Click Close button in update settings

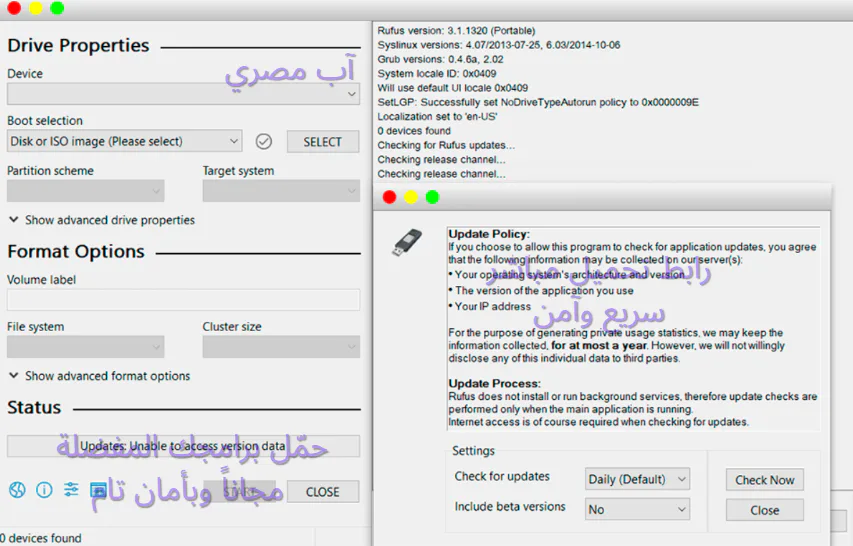pos(764,510)
